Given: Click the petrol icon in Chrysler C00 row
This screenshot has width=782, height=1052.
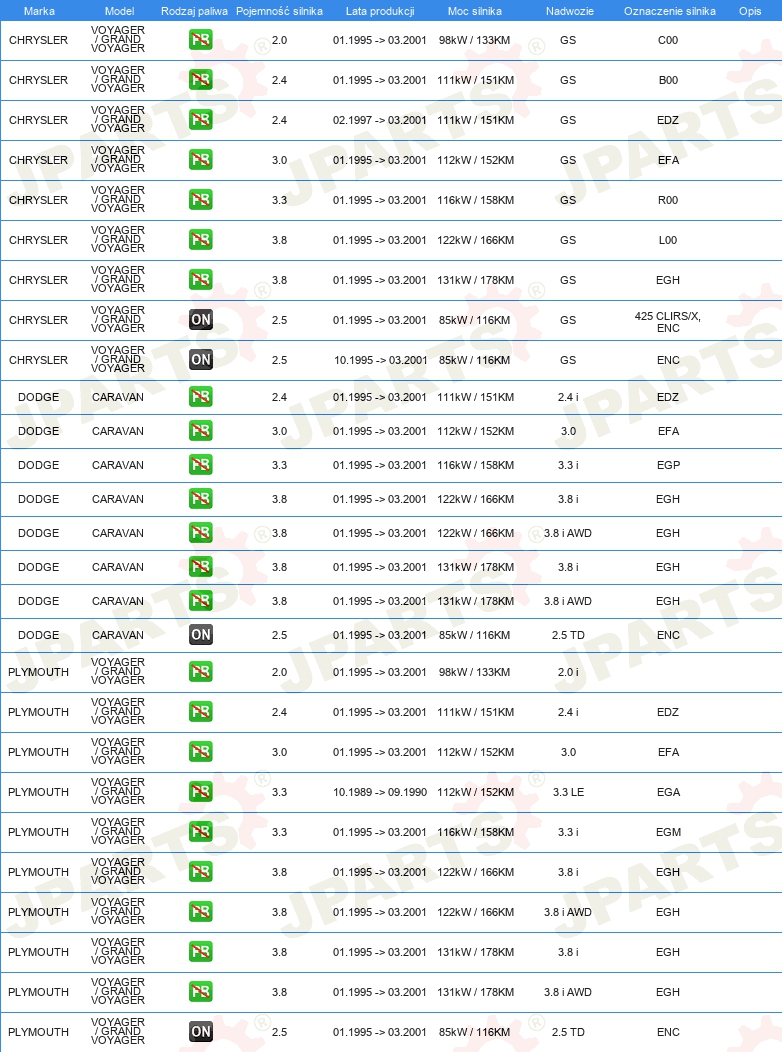Looking at the screenshot, I should [201, 40].
